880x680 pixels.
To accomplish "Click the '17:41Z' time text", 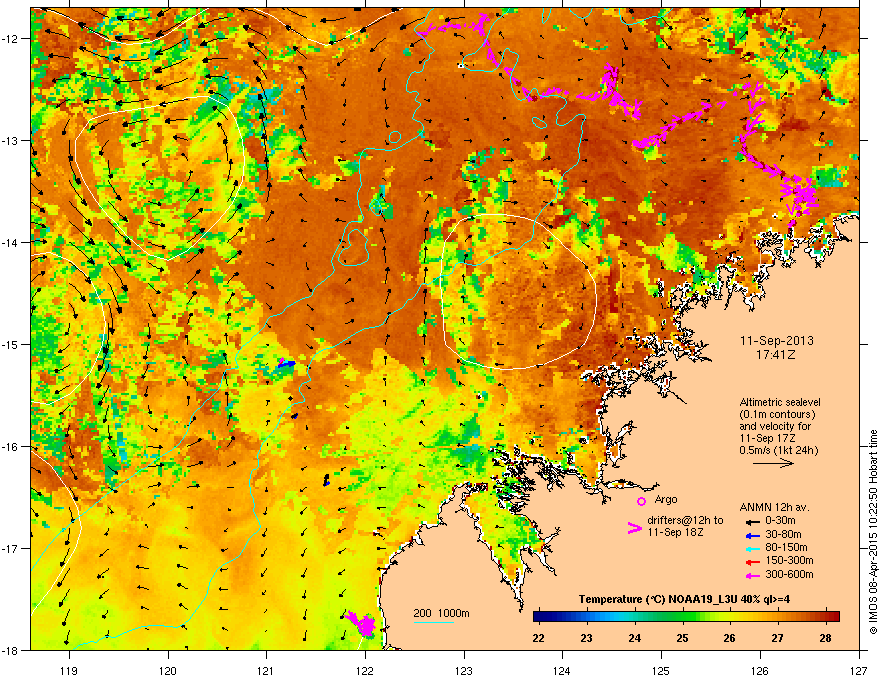I will (776, 355).
